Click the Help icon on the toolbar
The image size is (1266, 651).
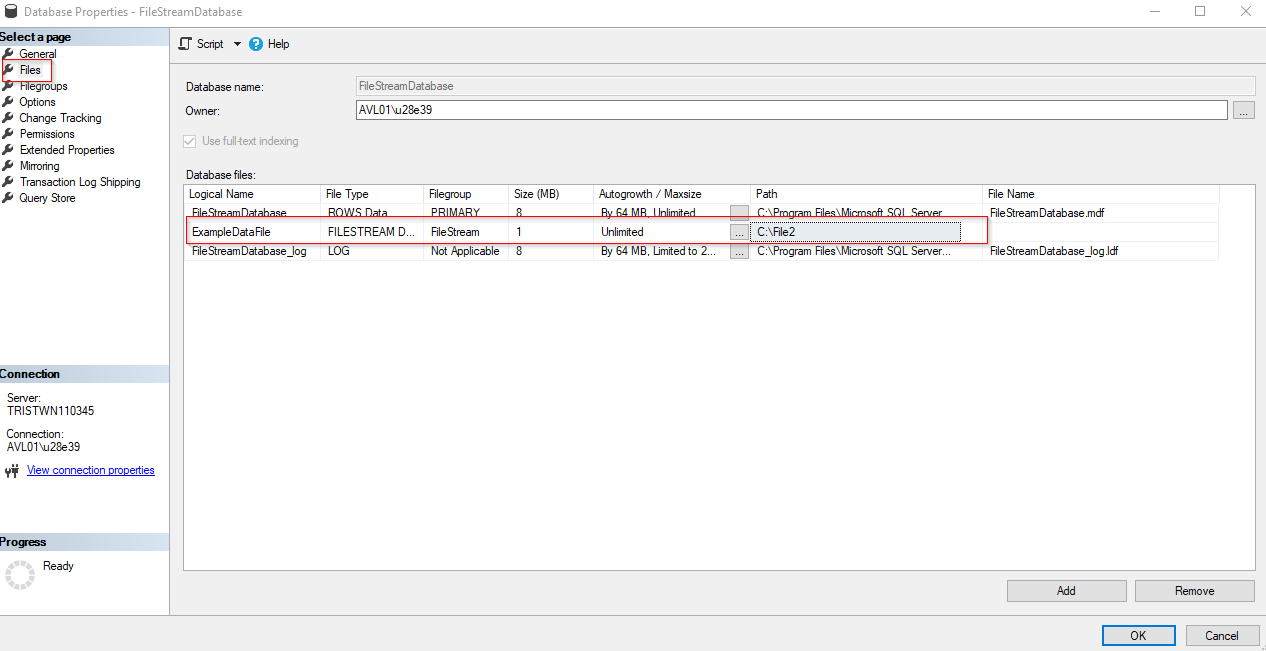pyautogui.click(x=257, y=44)
